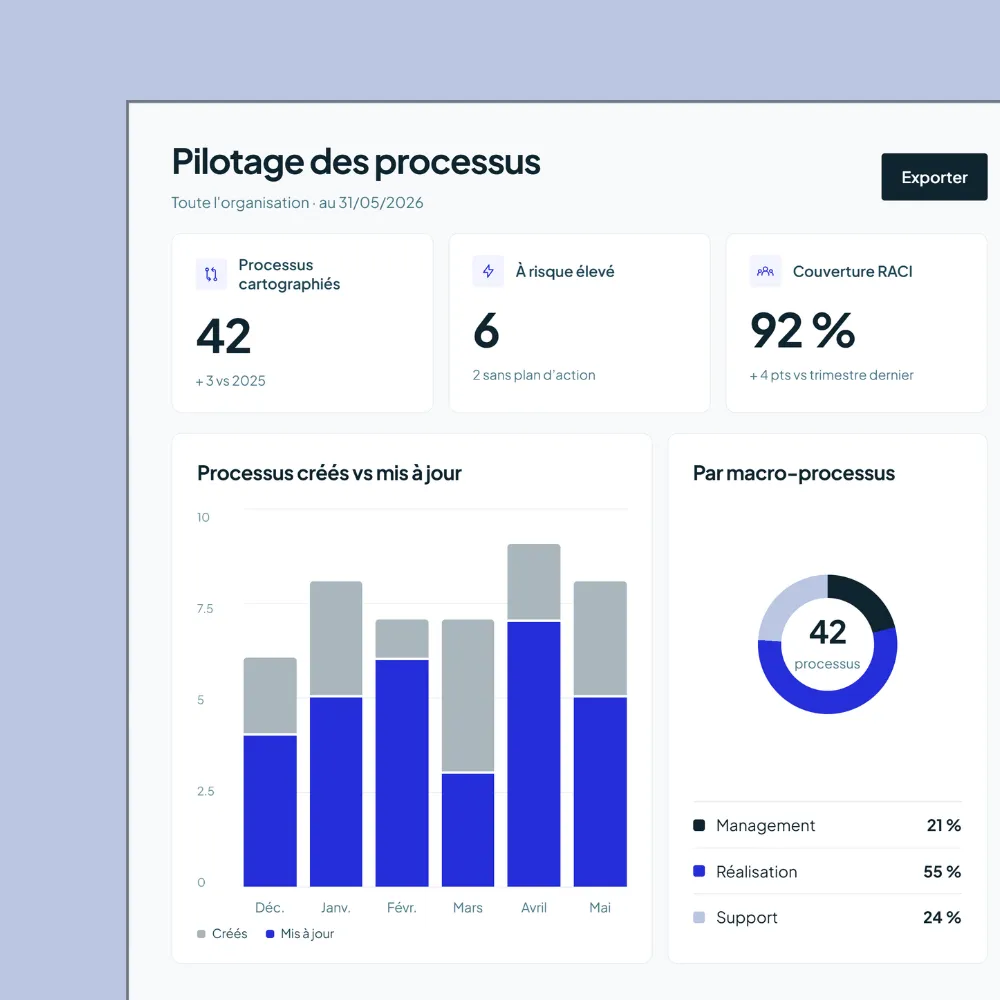Image resolution: width=1000 pixels, height=1000 pixels.
Task: Click the Mai axis label
Action: click(600, 908)
